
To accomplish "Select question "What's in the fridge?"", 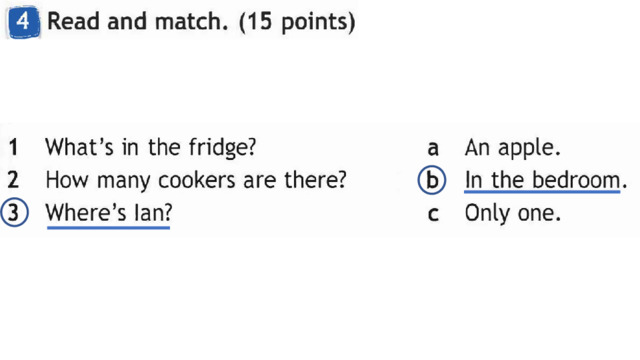I will tap(150, 147).
